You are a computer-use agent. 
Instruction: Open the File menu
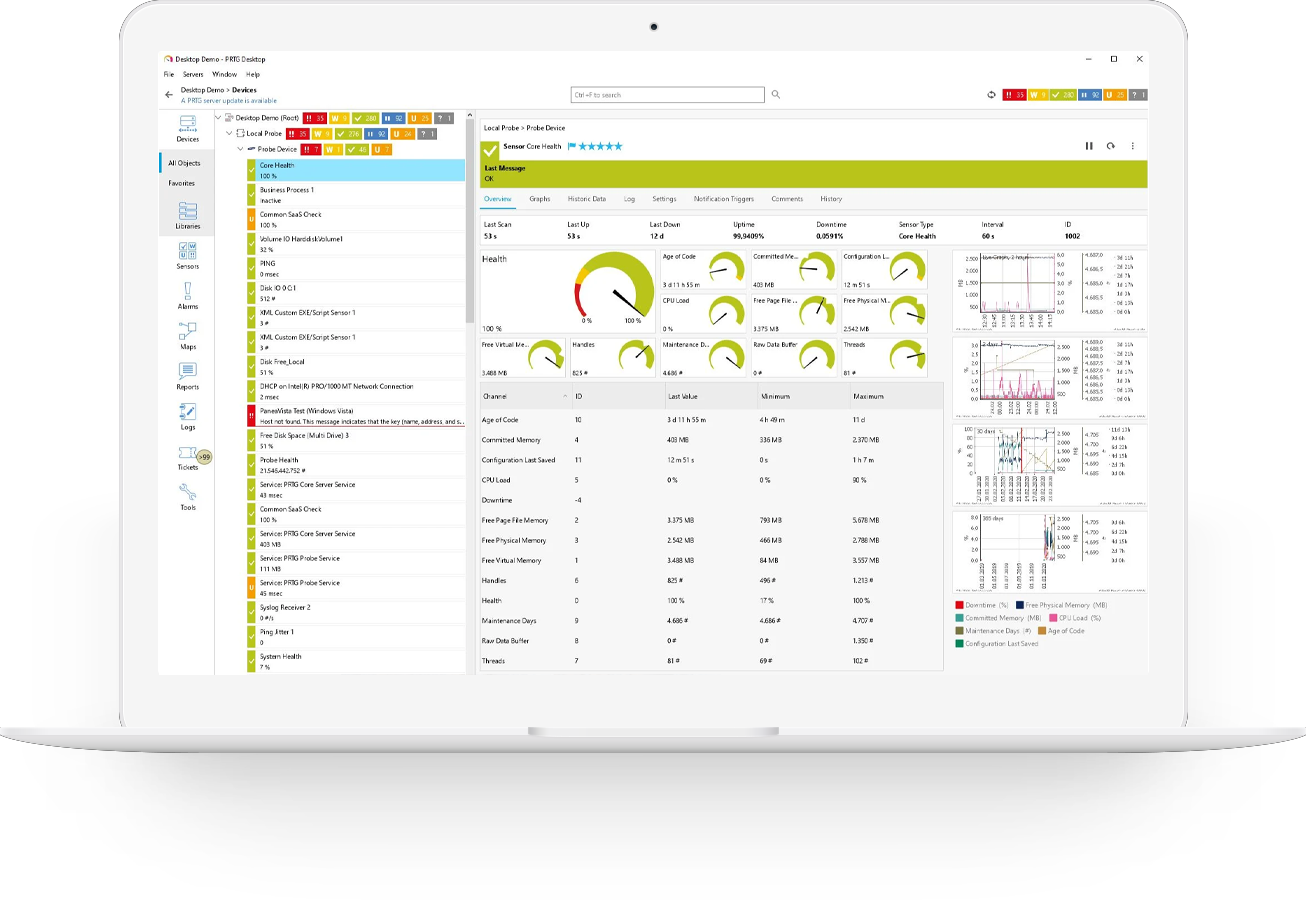tap(169, 74)
